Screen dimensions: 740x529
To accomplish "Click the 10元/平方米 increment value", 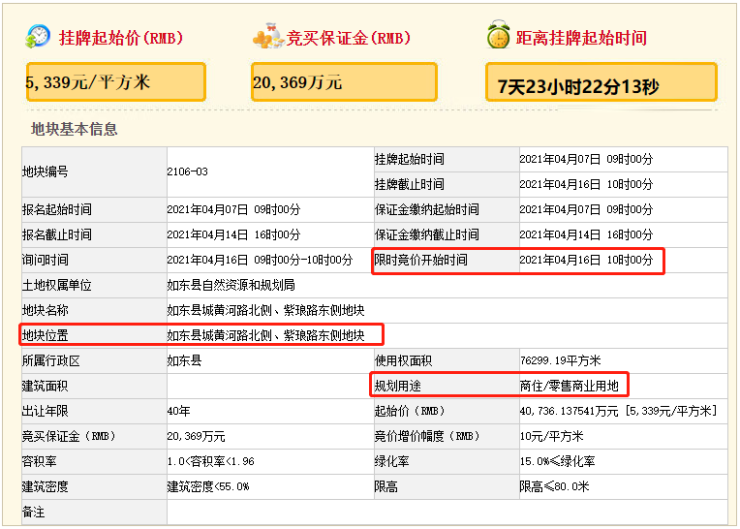I will coord(552,436).
